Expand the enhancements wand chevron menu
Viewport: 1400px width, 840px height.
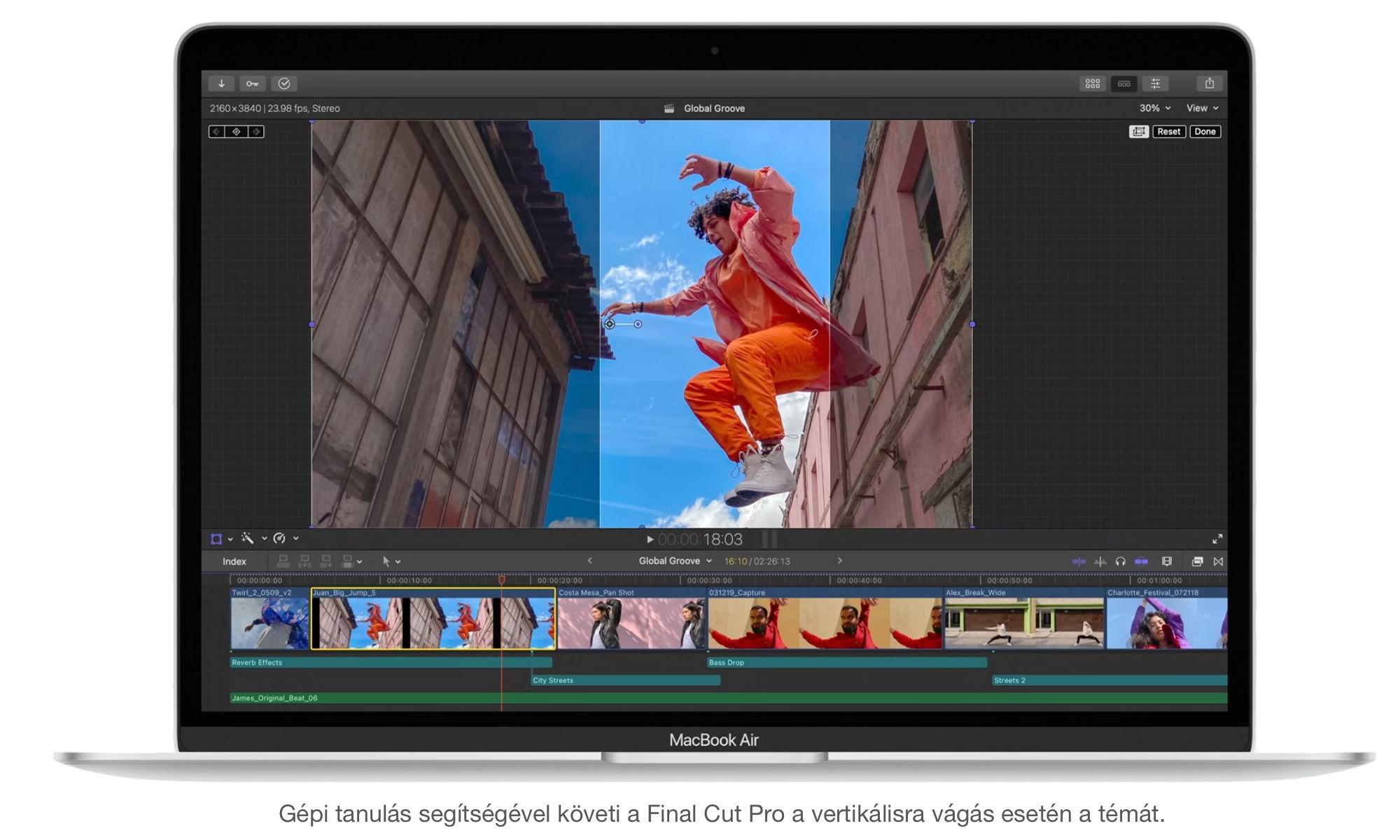(x=265, y=539)
